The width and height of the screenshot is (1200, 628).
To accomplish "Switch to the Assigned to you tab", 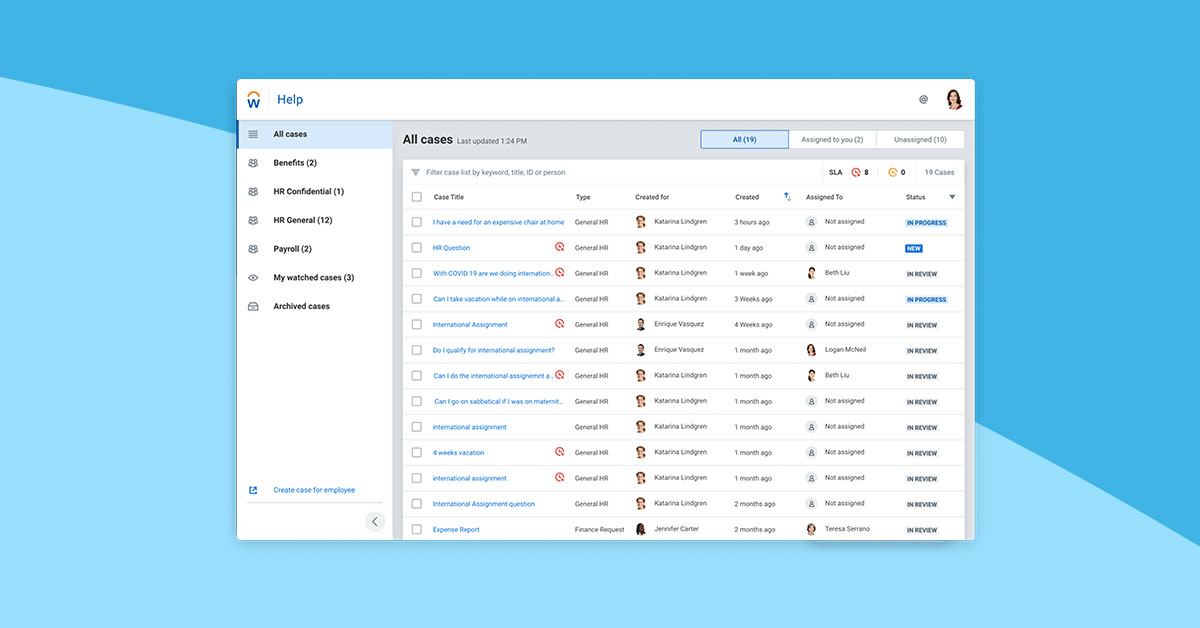I will pos(832,140).
